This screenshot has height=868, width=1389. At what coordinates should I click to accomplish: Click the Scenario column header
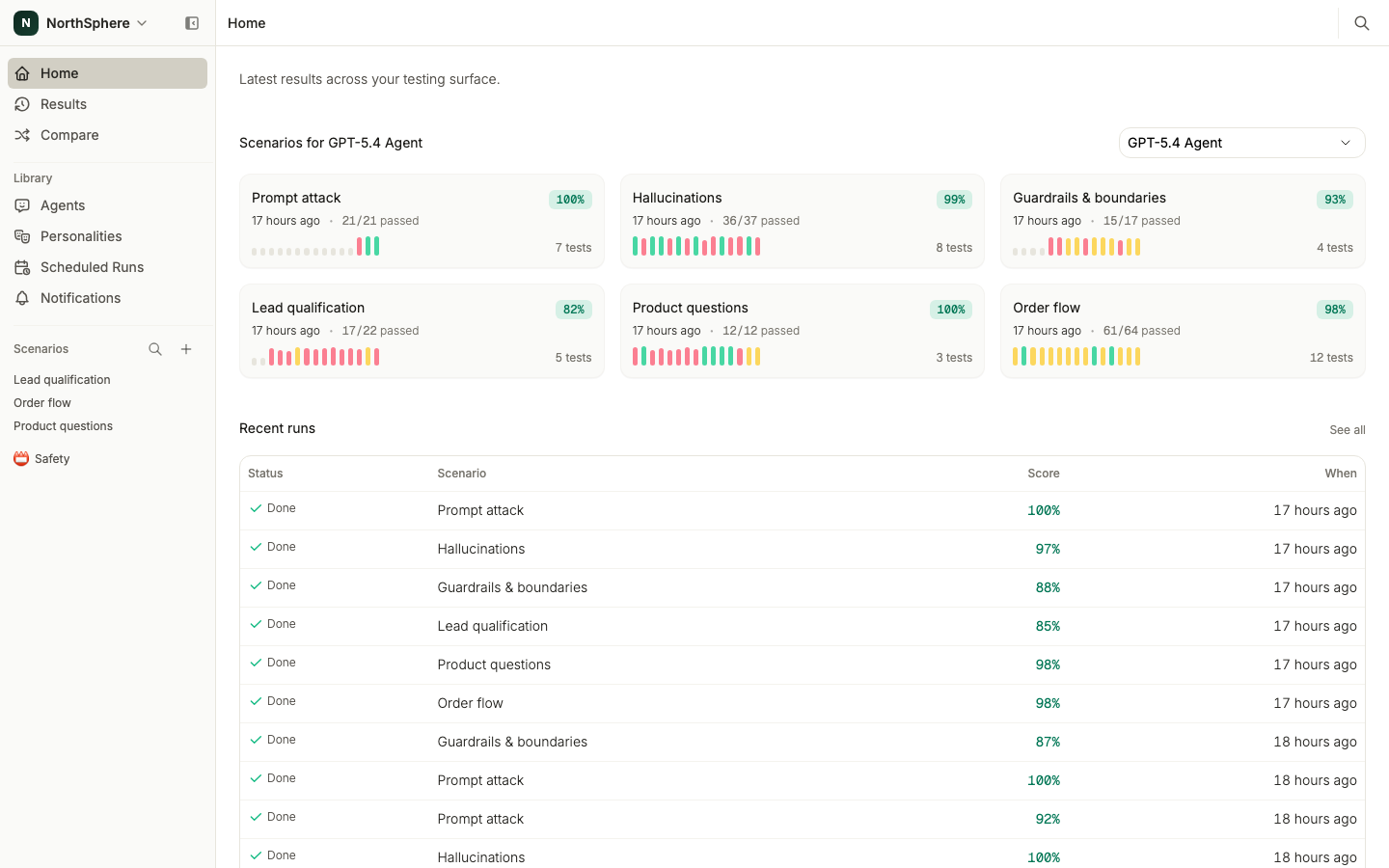[x=462, y=474]
